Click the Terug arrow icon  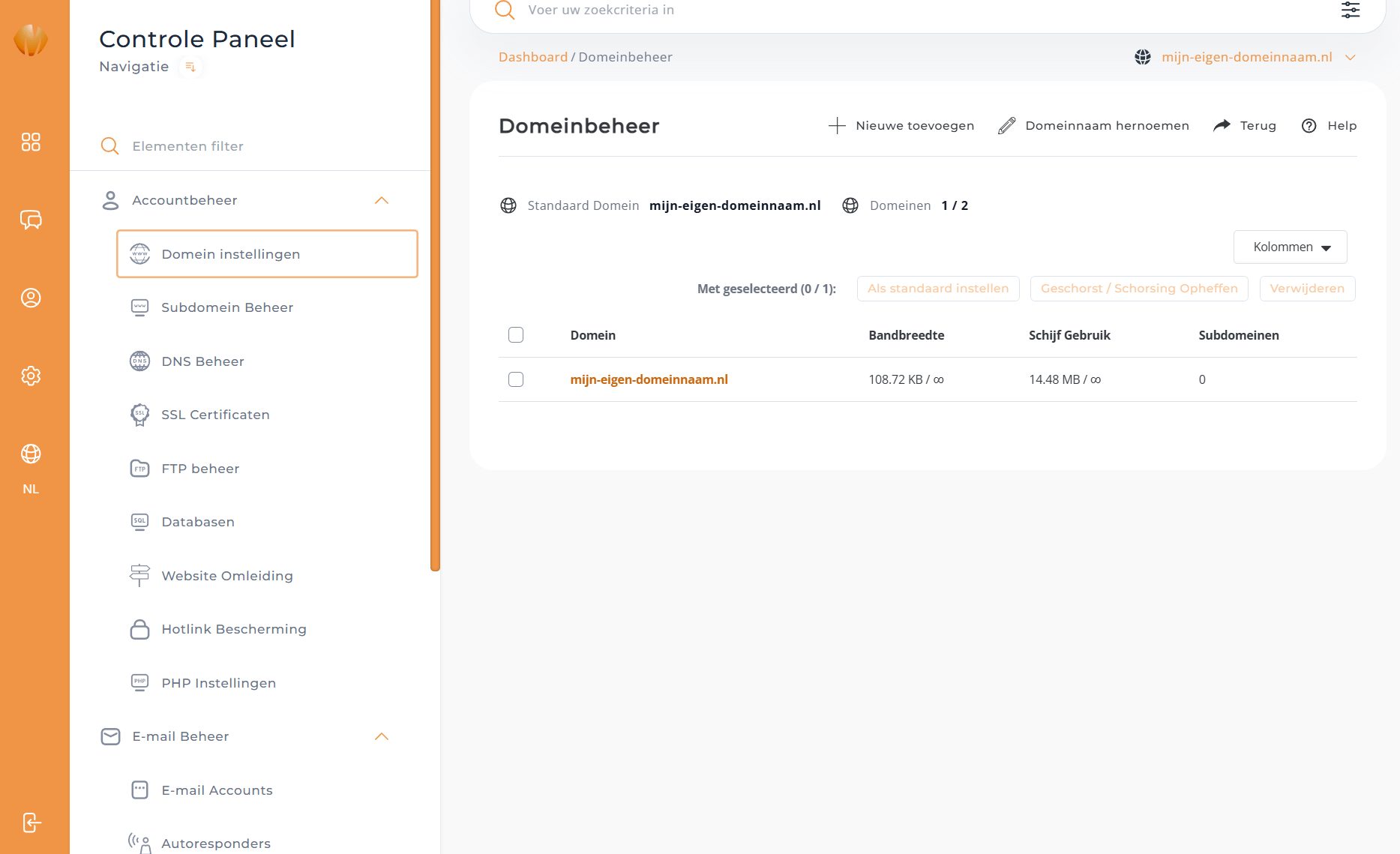pyautogui.click(x=1222, y=125)
